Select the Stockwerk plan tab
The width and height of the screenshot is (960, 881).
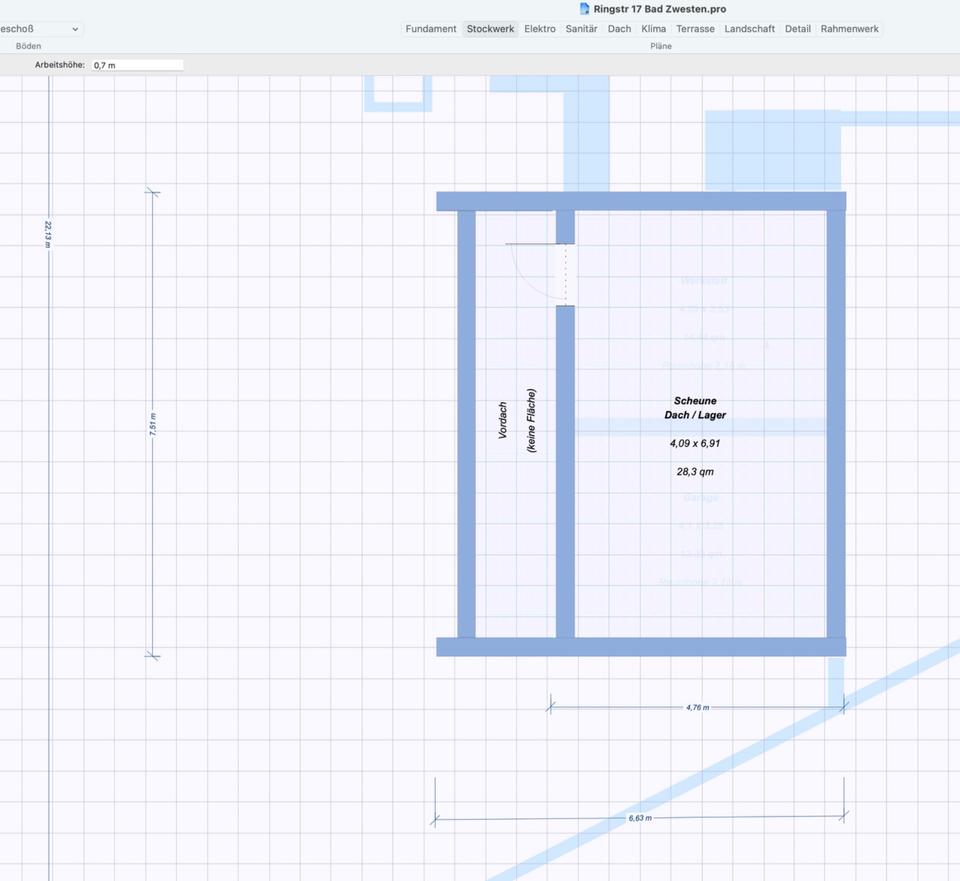(490, 29)
